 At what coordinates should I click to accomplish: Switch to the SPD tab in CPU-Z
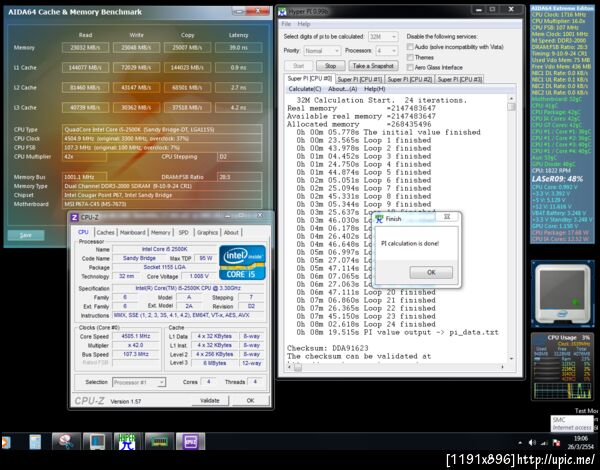(184, 232)
